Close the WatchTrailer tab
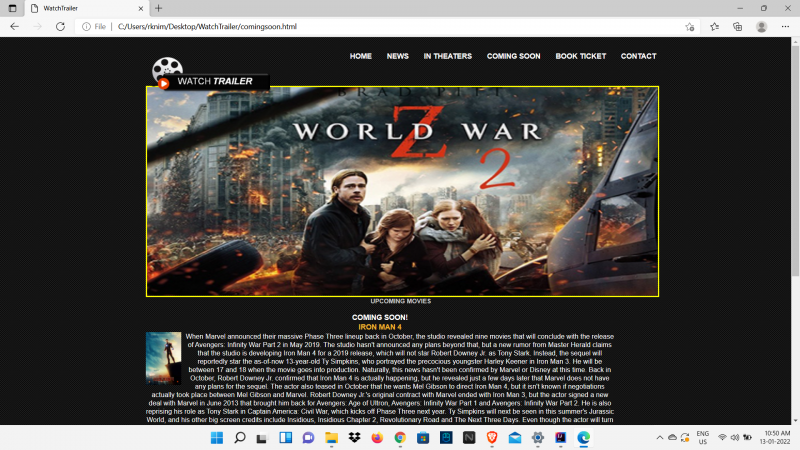Viewport: 800px width, 450px height. pos(141,8)
